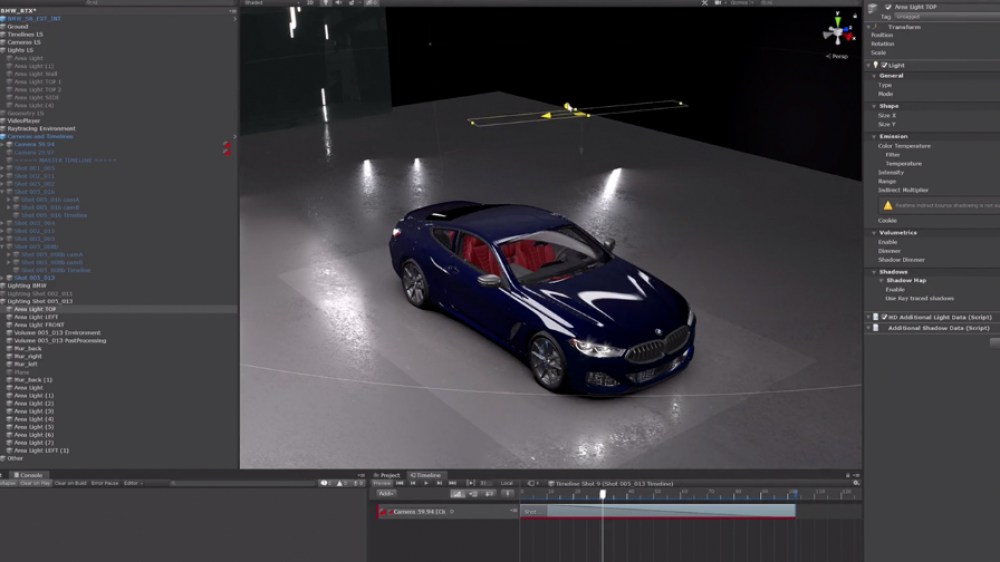The height and width of the screenshot is (562, 1000).
Task: Select the Console tab
Action: (29, 475)
